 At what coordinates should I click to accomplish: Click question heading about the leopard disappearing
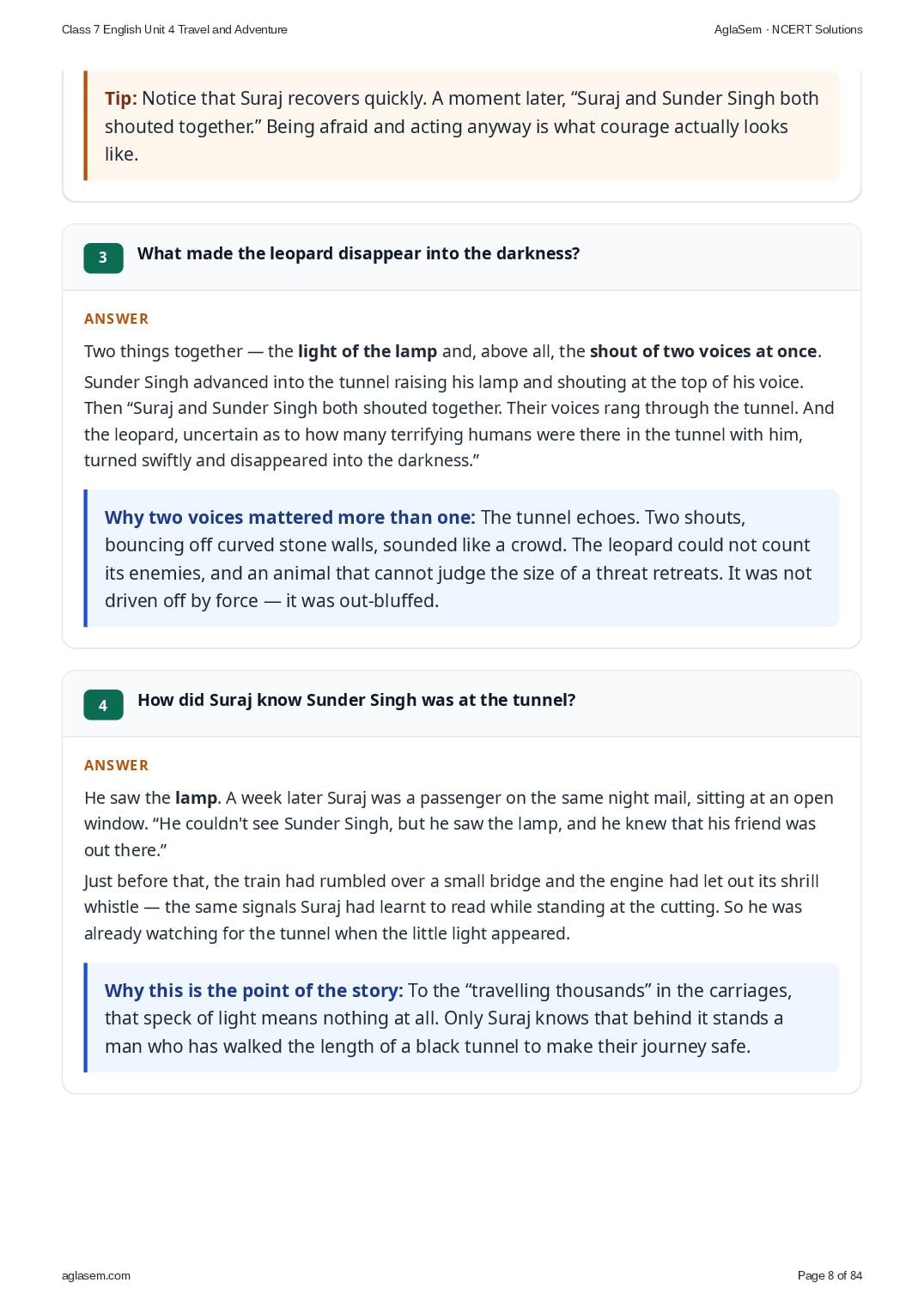coord(358,253)
